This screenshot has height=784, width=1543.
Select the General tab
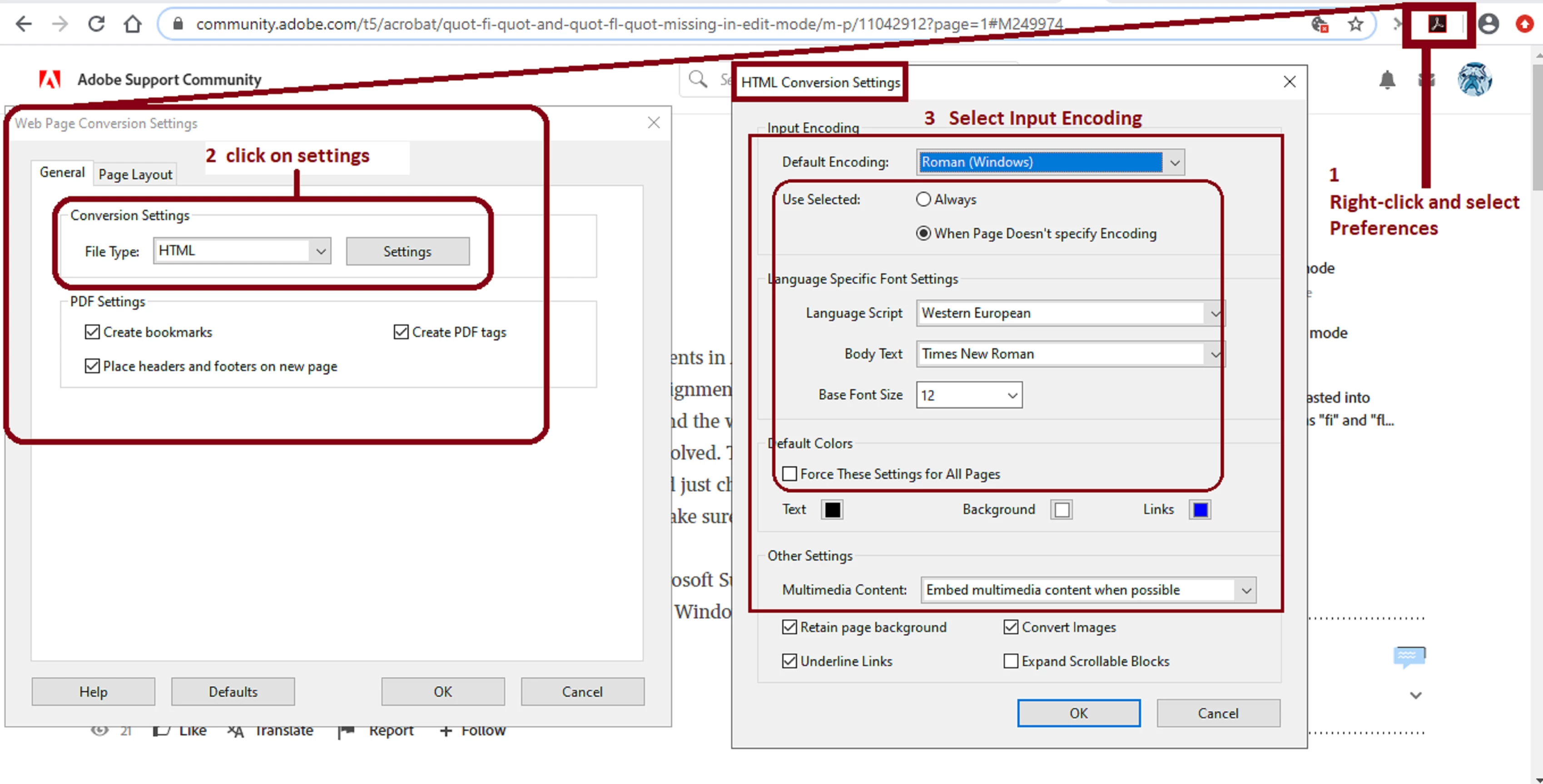click(x=62, y=173)
